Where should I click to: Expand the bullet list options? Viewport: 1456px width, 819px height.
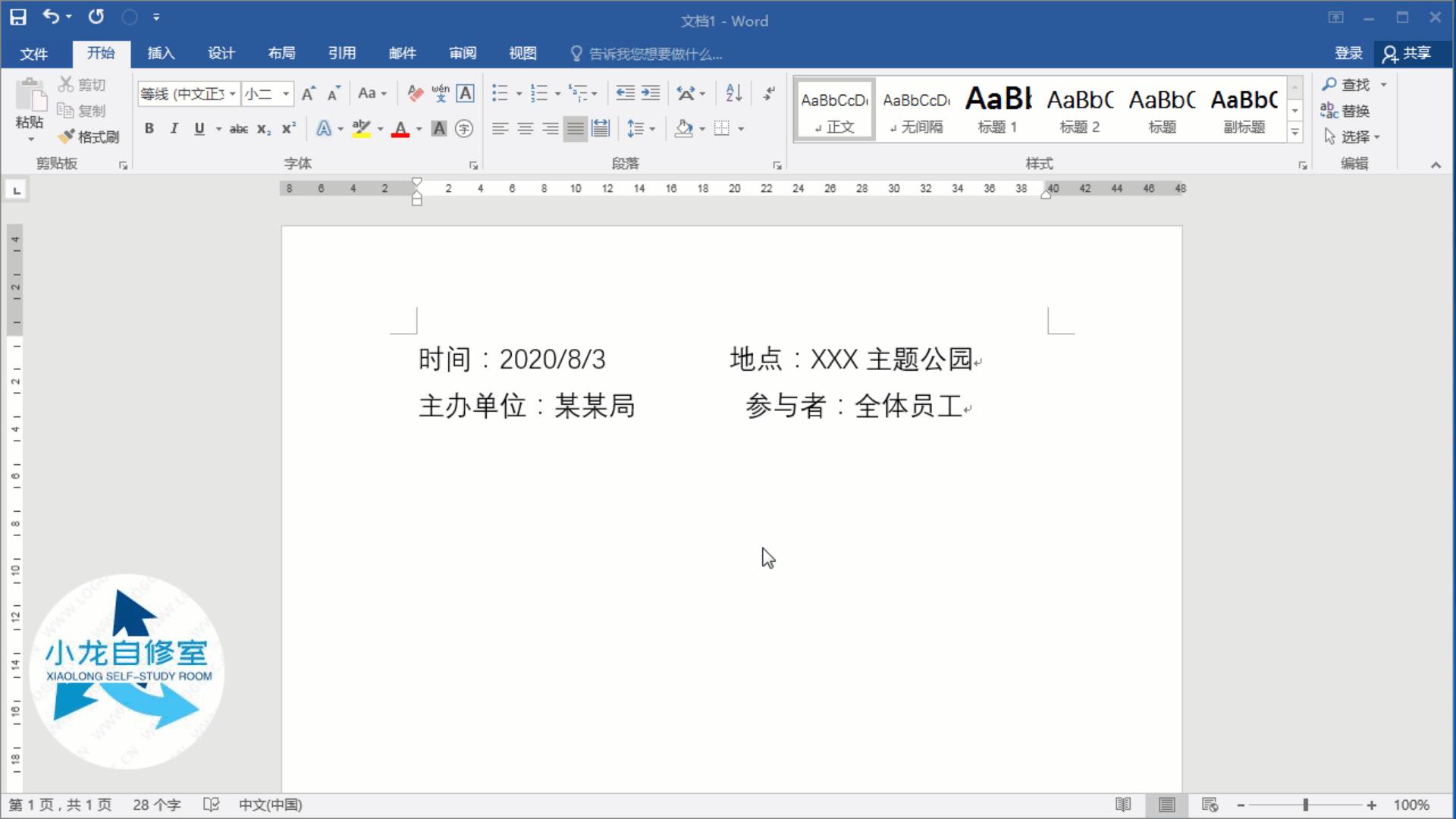(x=518, y=93)
